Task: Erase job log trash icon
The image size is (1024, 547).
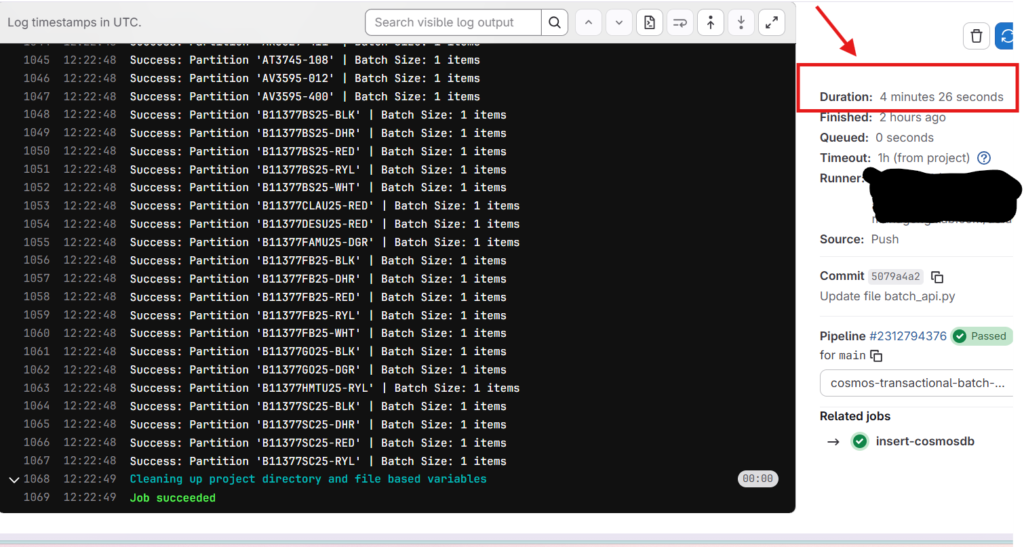Action: (x=976, y=36)
